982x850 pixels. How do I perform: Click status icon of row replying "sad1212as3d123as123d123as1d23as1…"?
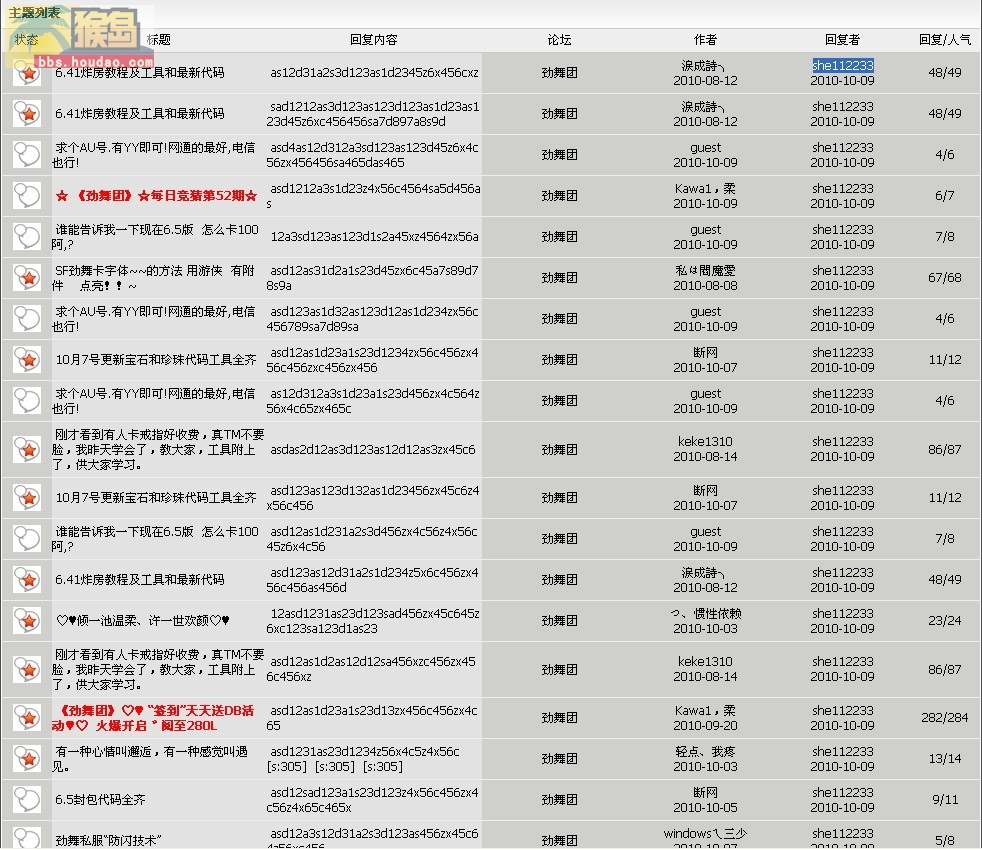pos(27,113)
